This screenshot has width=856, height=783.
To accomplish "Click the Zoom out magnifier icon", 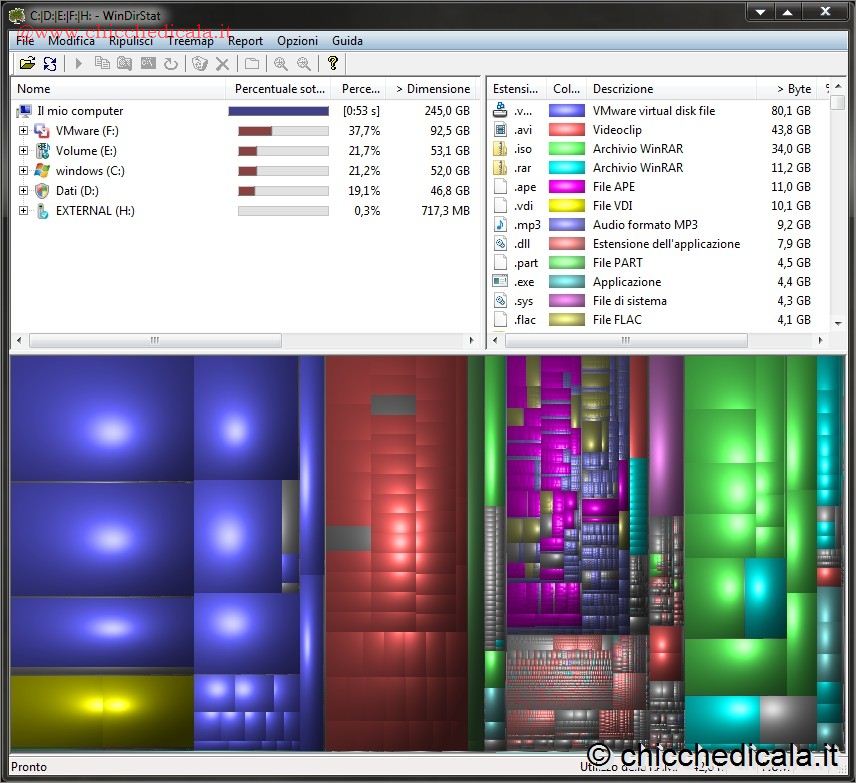I will pyautogui.click(x=302, y=64).
